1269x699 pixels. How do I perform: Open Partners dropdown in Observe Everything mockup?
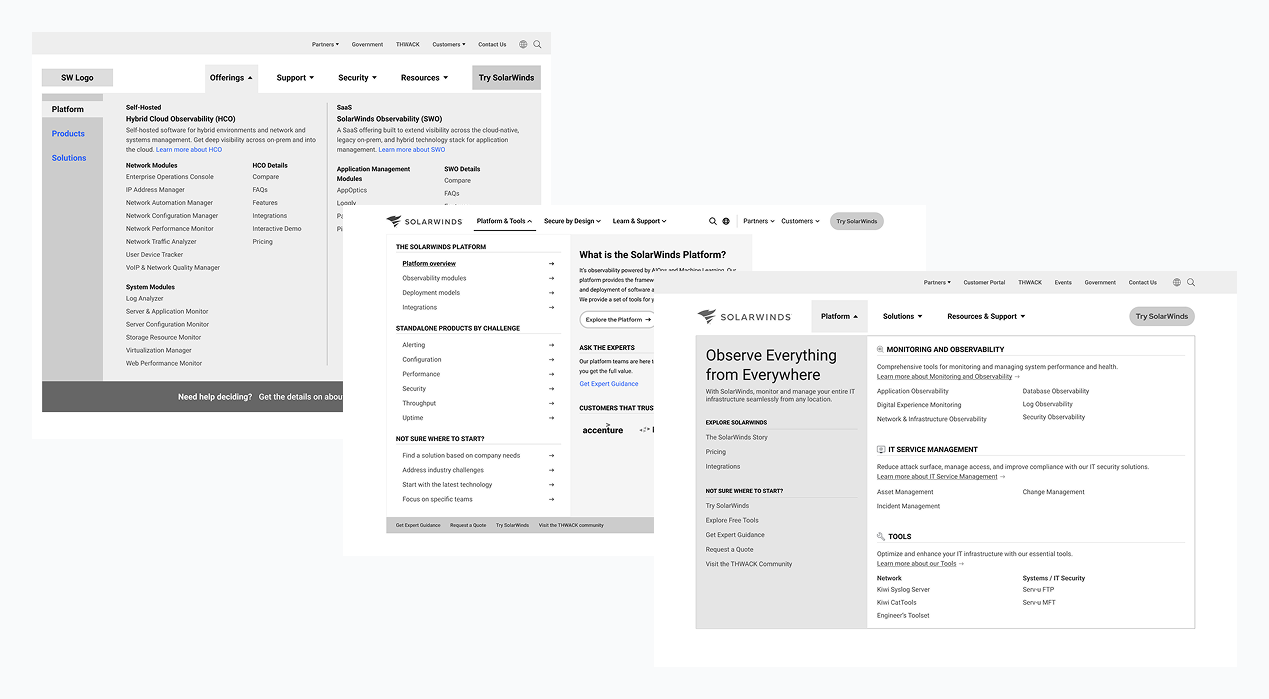[x=937, y=282]
